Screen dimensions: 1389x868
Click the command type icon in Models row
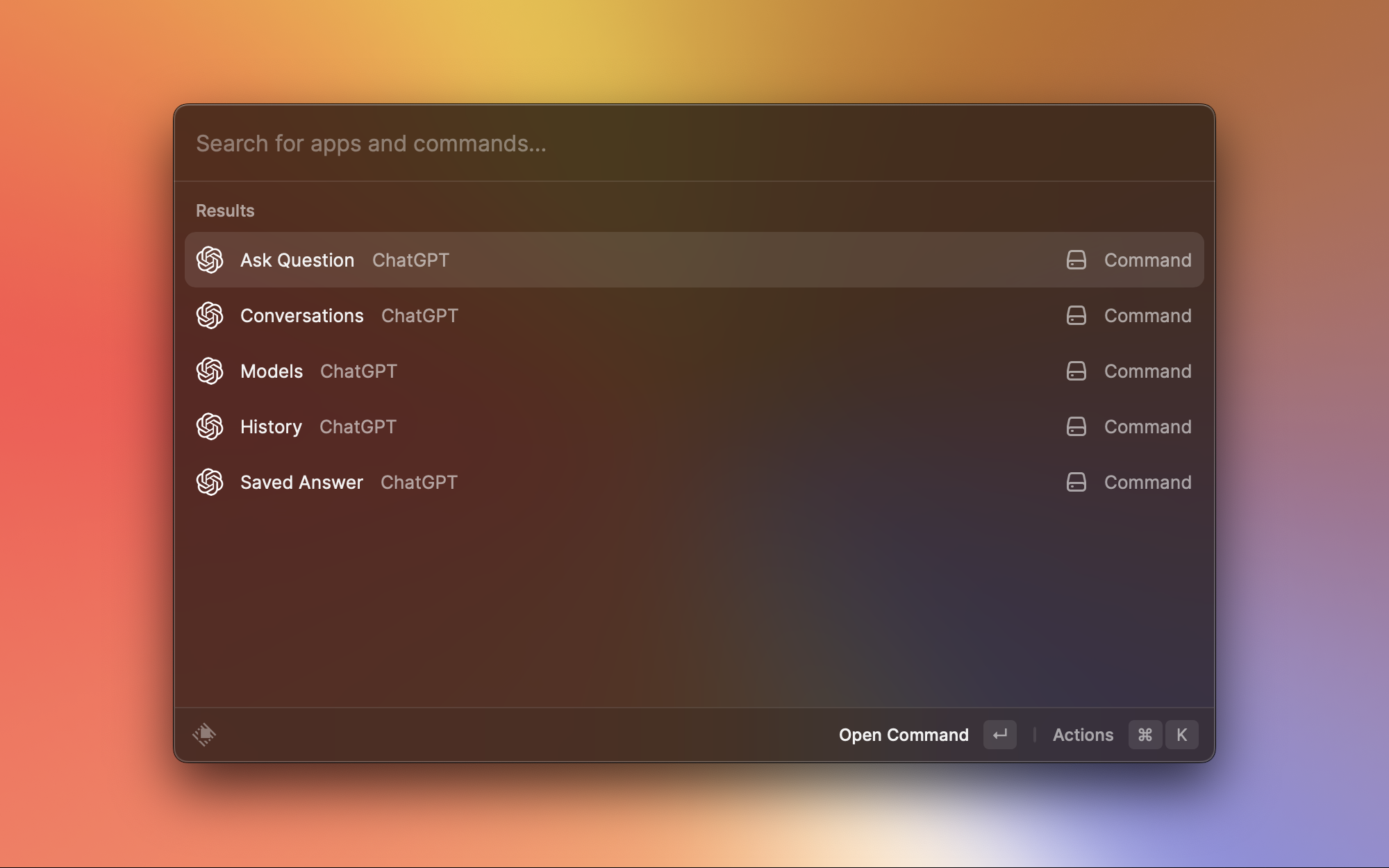click(x=1076, y=371)
